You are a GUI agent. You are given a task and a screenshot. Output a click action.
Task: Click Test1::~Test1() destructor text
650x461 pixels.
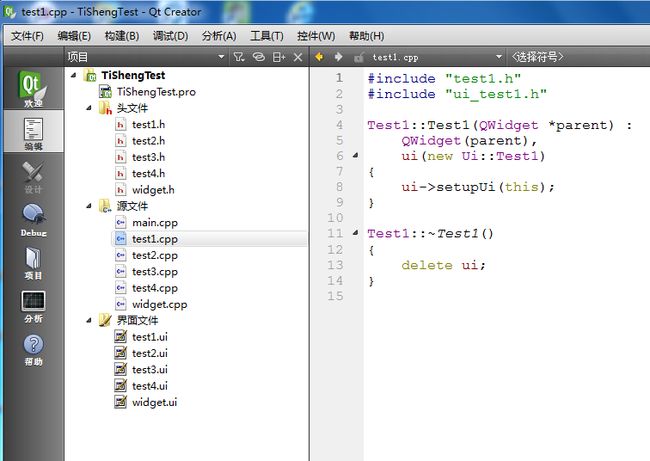430,233
